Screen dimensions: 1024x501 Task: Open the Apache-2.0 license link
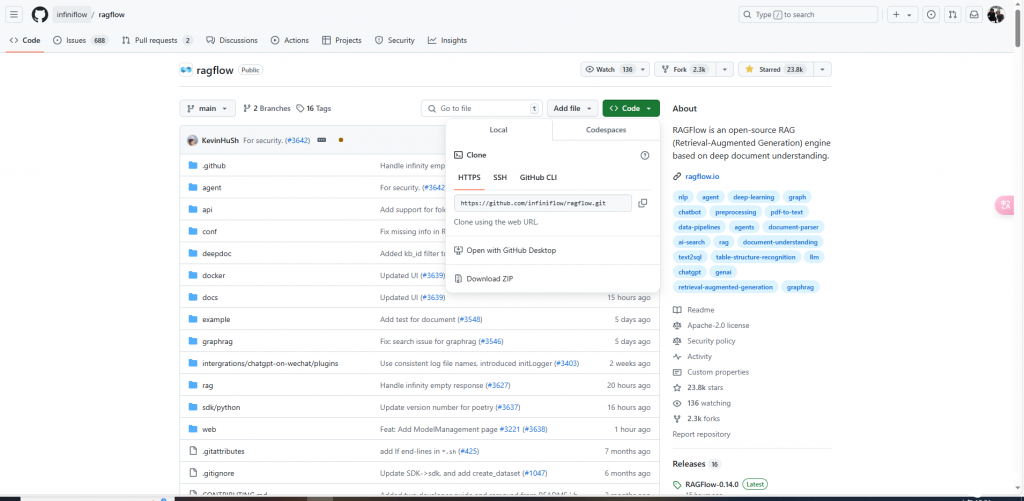[x=718, y=325]
